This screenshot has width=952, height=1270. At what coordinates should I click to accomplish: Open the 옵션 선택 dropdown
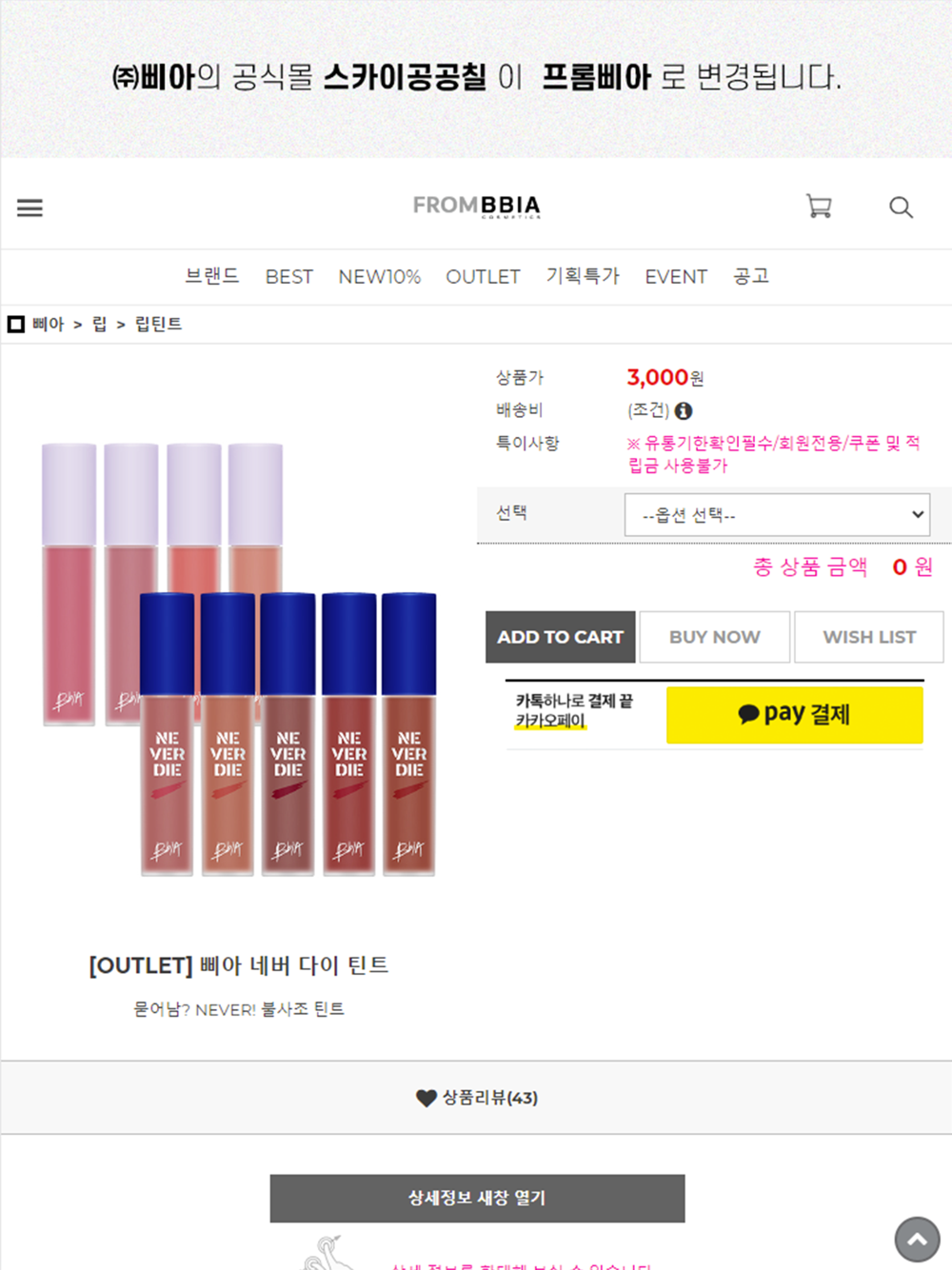click(777, 514)
